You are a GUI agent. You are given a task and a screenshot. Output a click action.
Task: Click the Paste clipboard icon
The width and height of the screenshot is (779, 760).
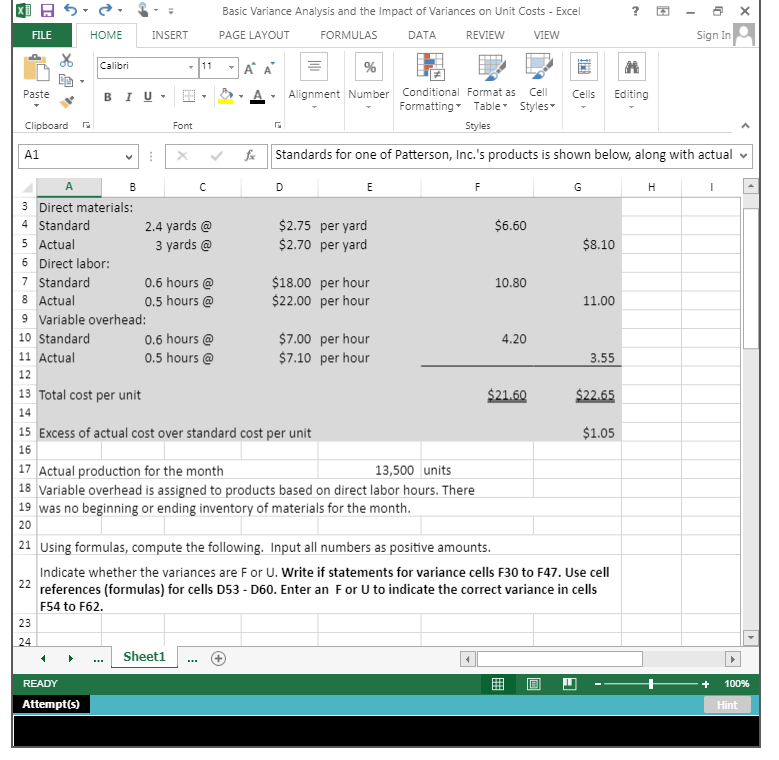(x=36, y=68)
